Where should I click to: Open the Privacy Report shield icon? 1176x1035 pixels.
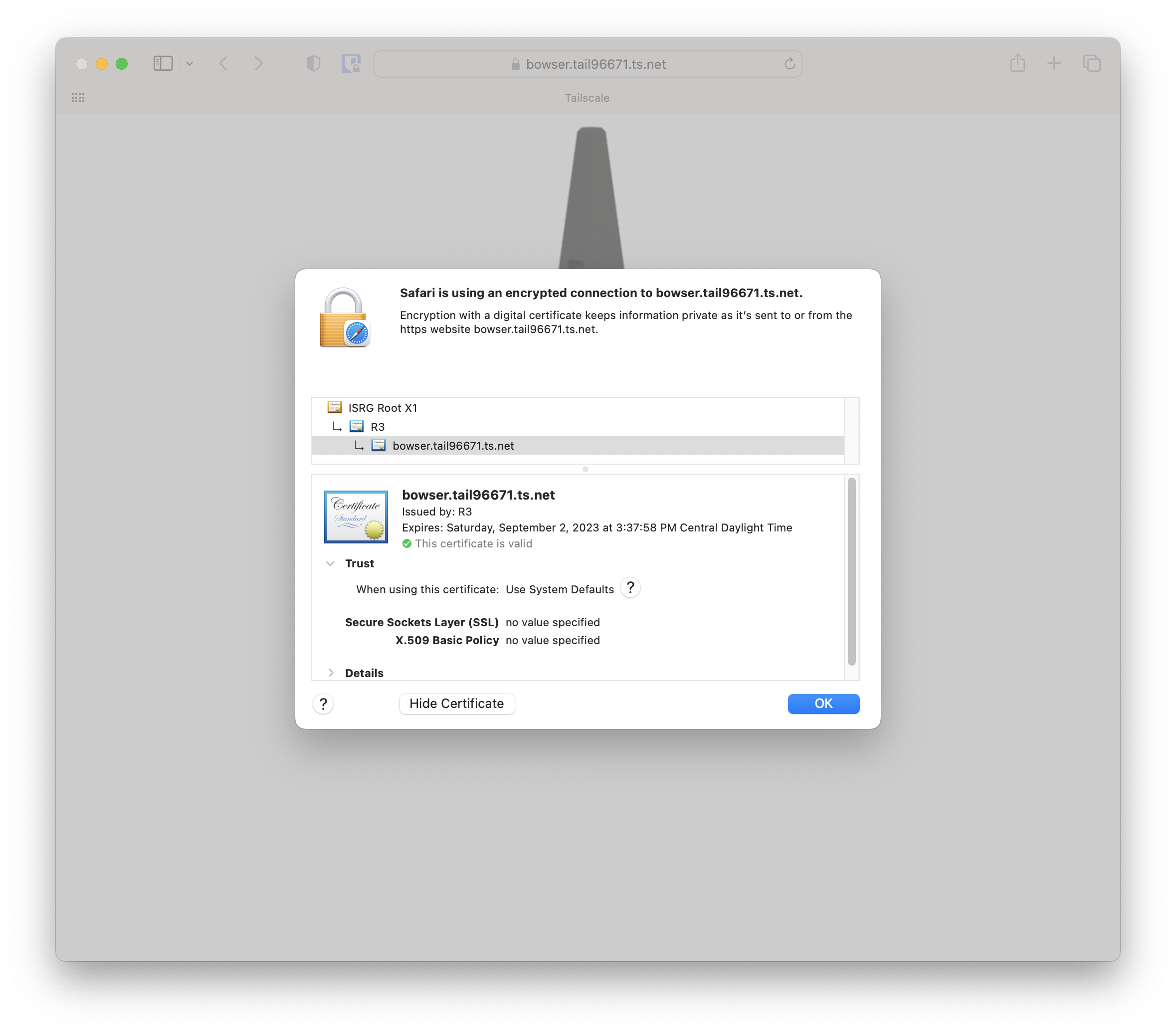[313, 64]
